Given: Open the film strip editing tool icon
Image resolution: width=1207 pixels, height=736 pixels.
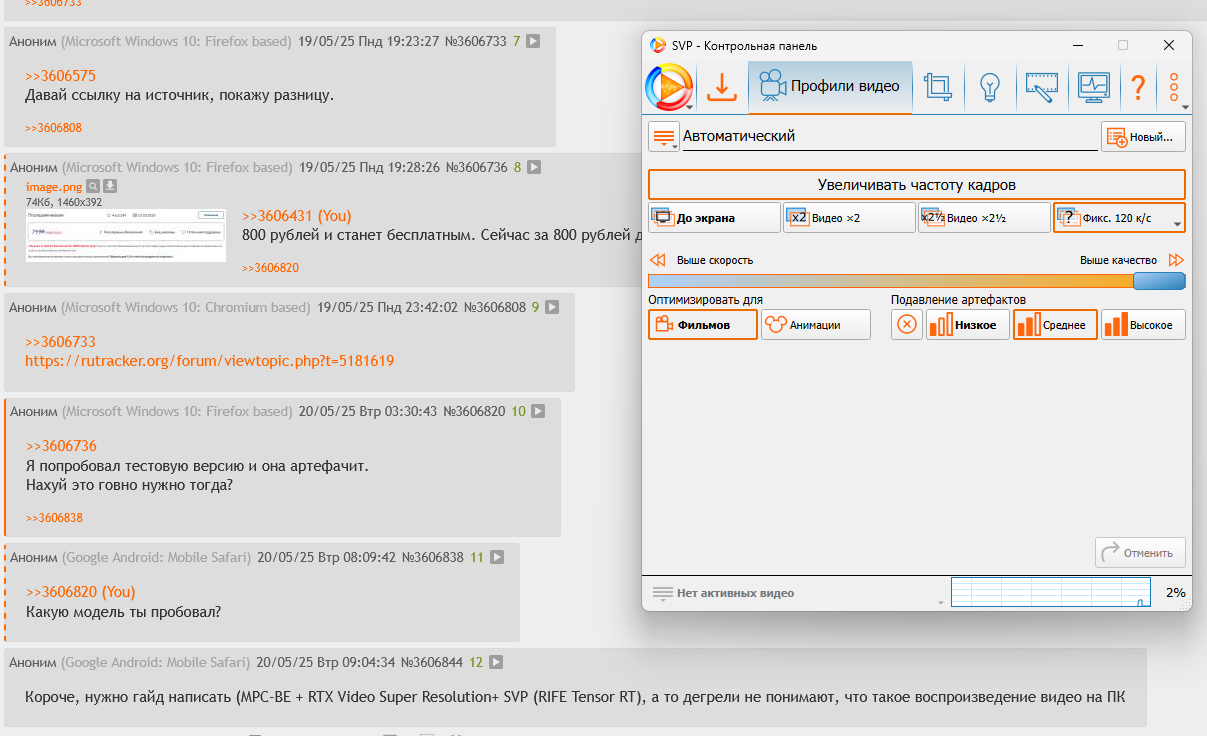Looking at the screenshot, I should pyautogui.click(x=1041, y=87).
